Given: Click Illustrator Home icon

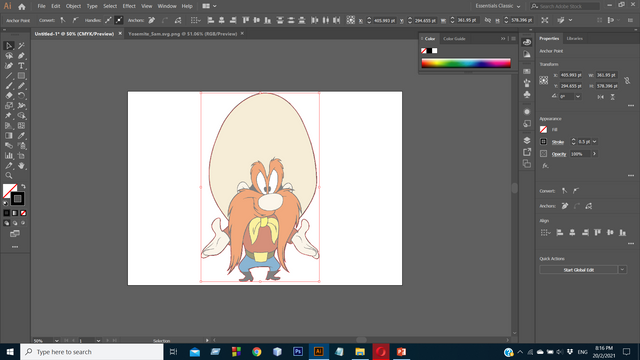Looking at the screenshot, I should click(x=22, y=7).
